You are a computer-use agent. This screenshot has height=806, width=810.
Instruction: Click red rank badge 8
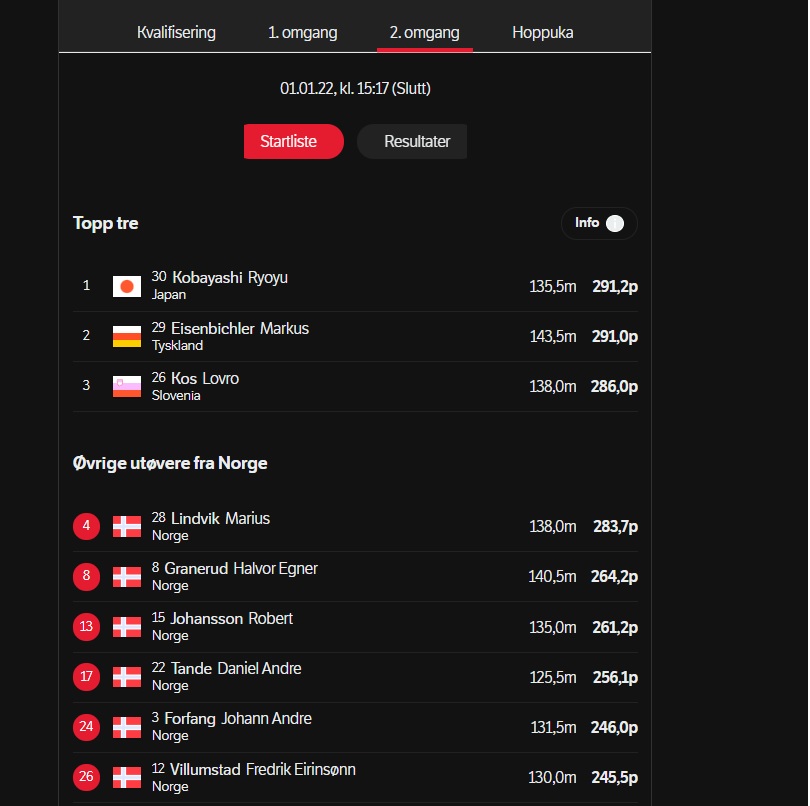[86, 577]
